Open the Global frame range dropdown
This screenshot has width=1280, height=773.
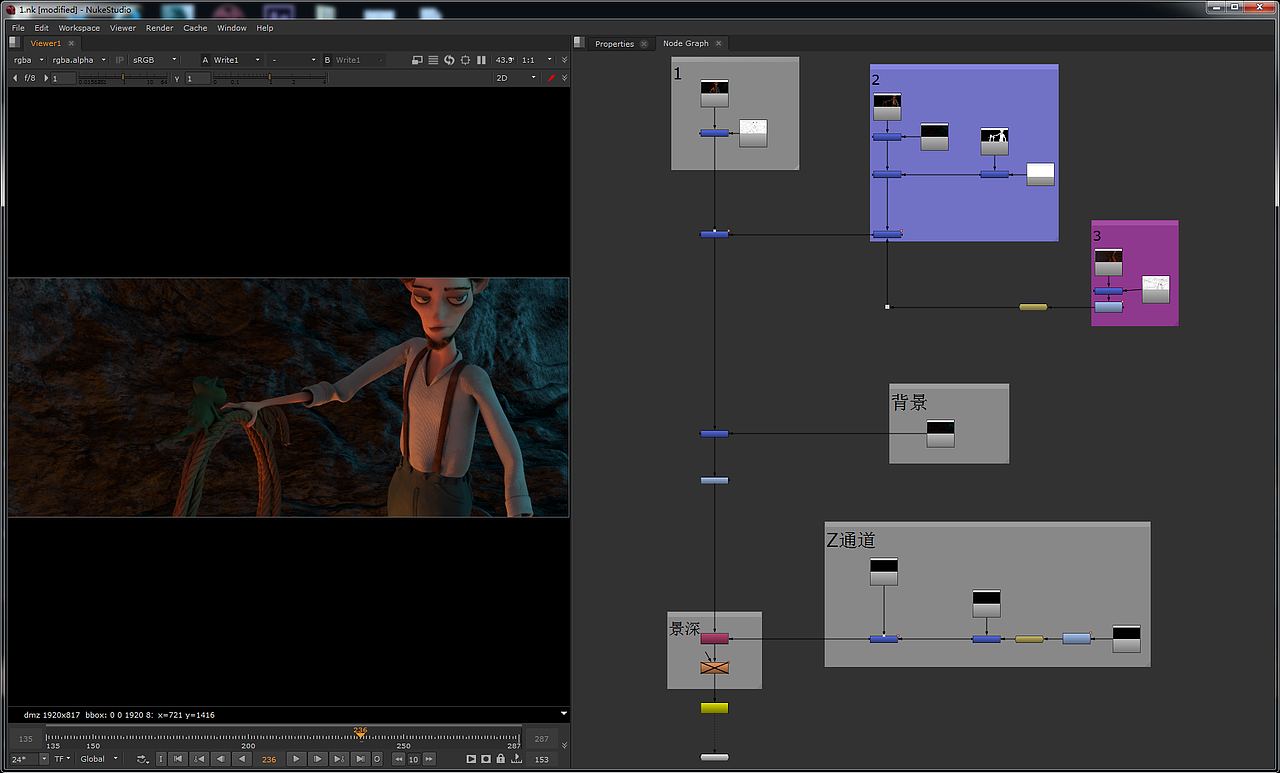98,759
